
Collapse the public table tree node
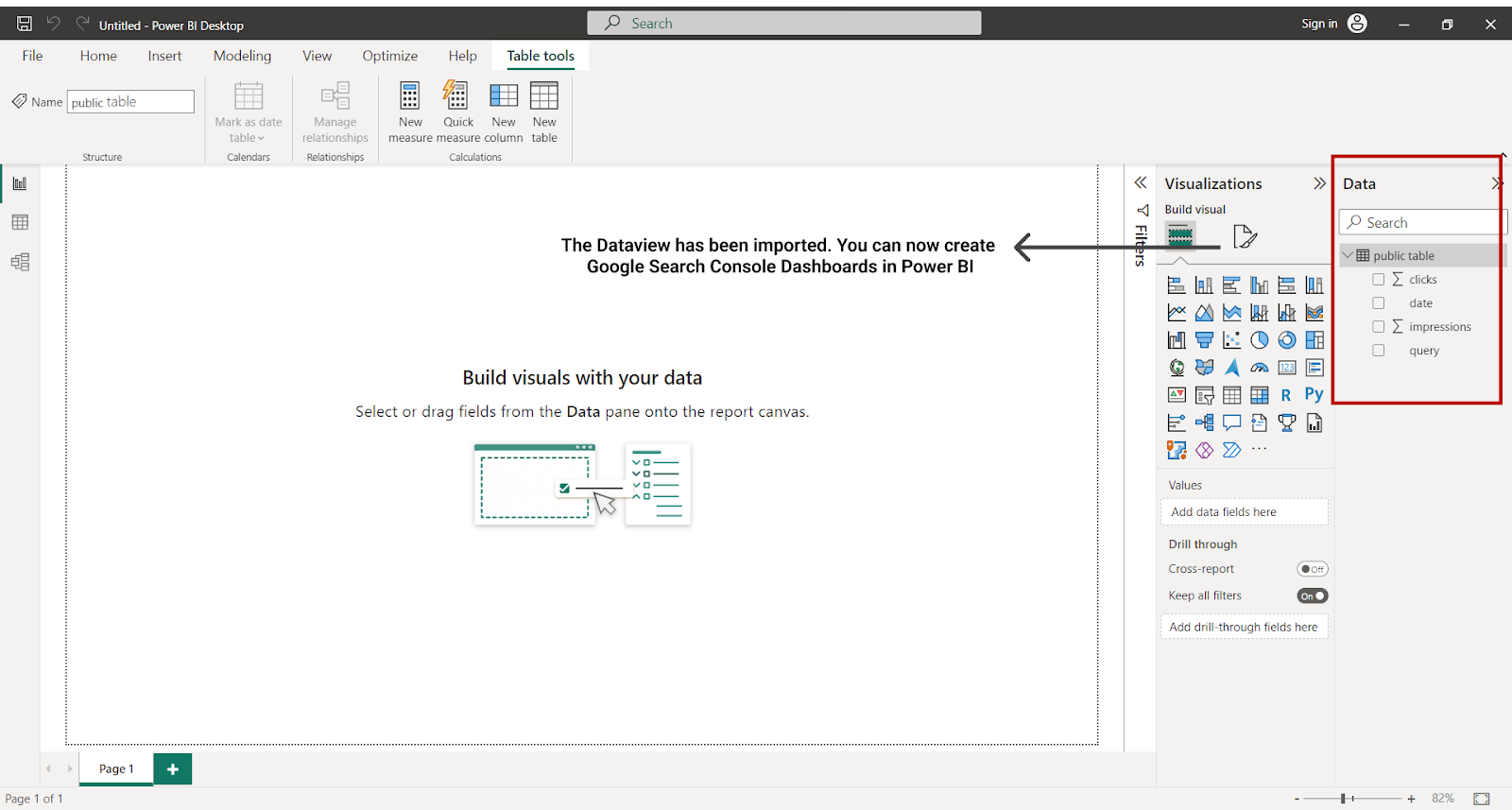[1348, 255]
